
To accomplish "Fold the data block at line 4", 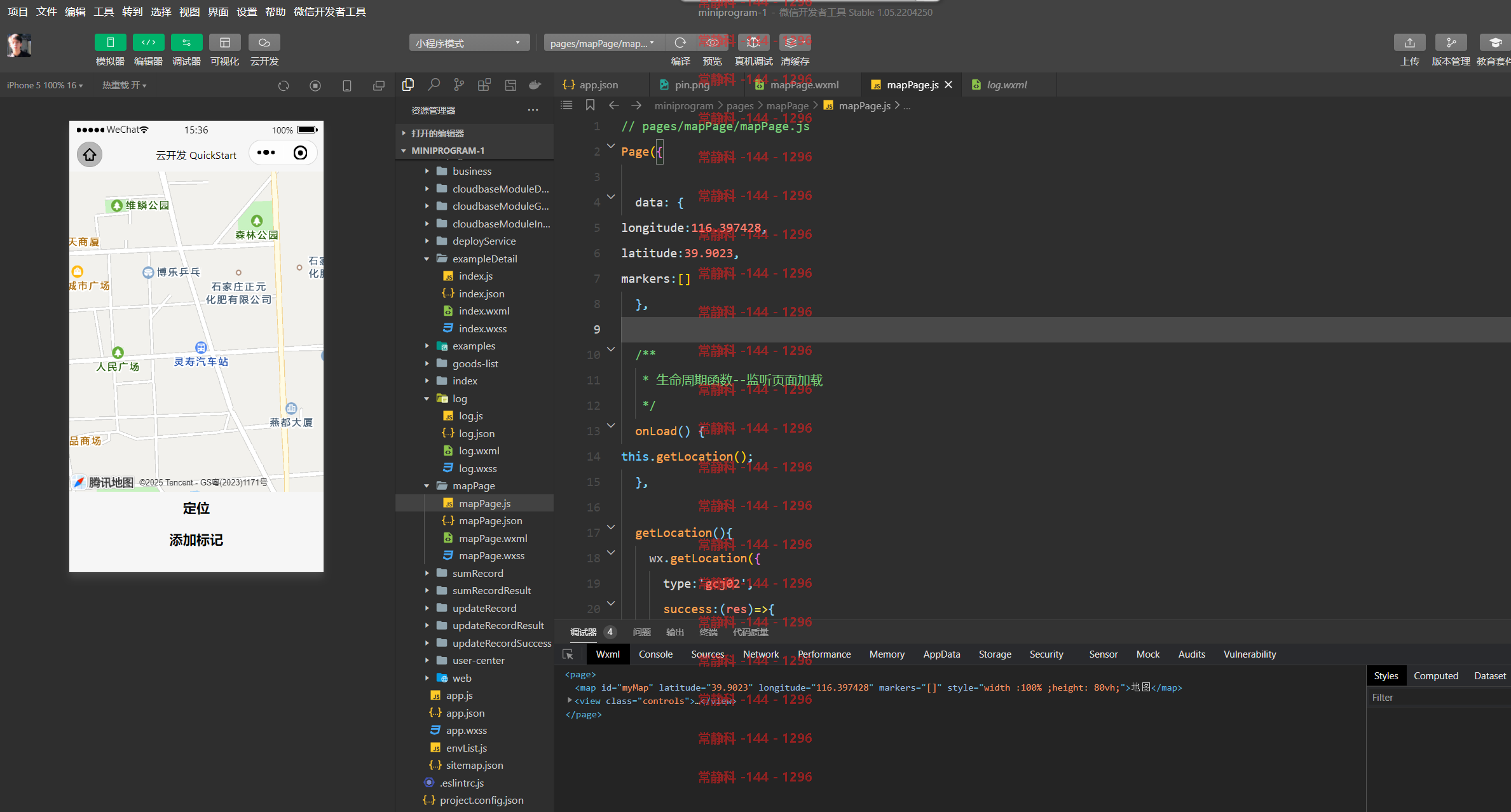I will 611,196.
